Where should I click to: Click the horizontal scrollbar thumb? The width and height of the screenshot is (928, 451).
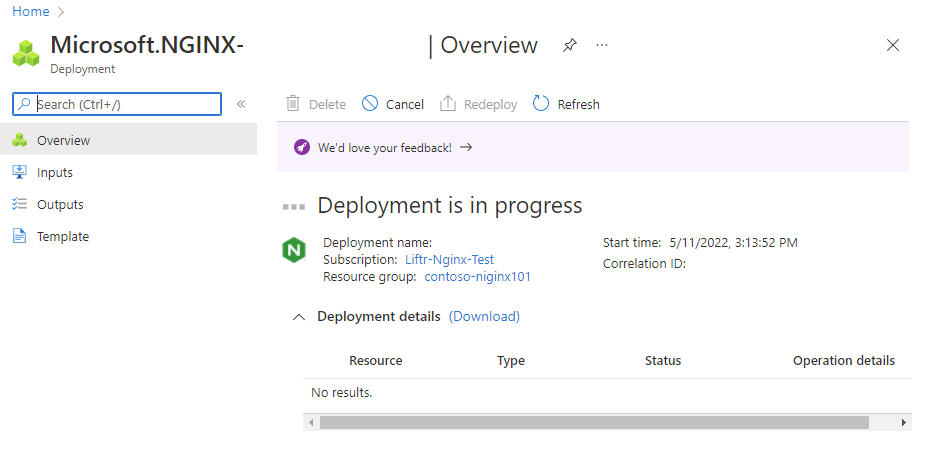click(594, 423)
